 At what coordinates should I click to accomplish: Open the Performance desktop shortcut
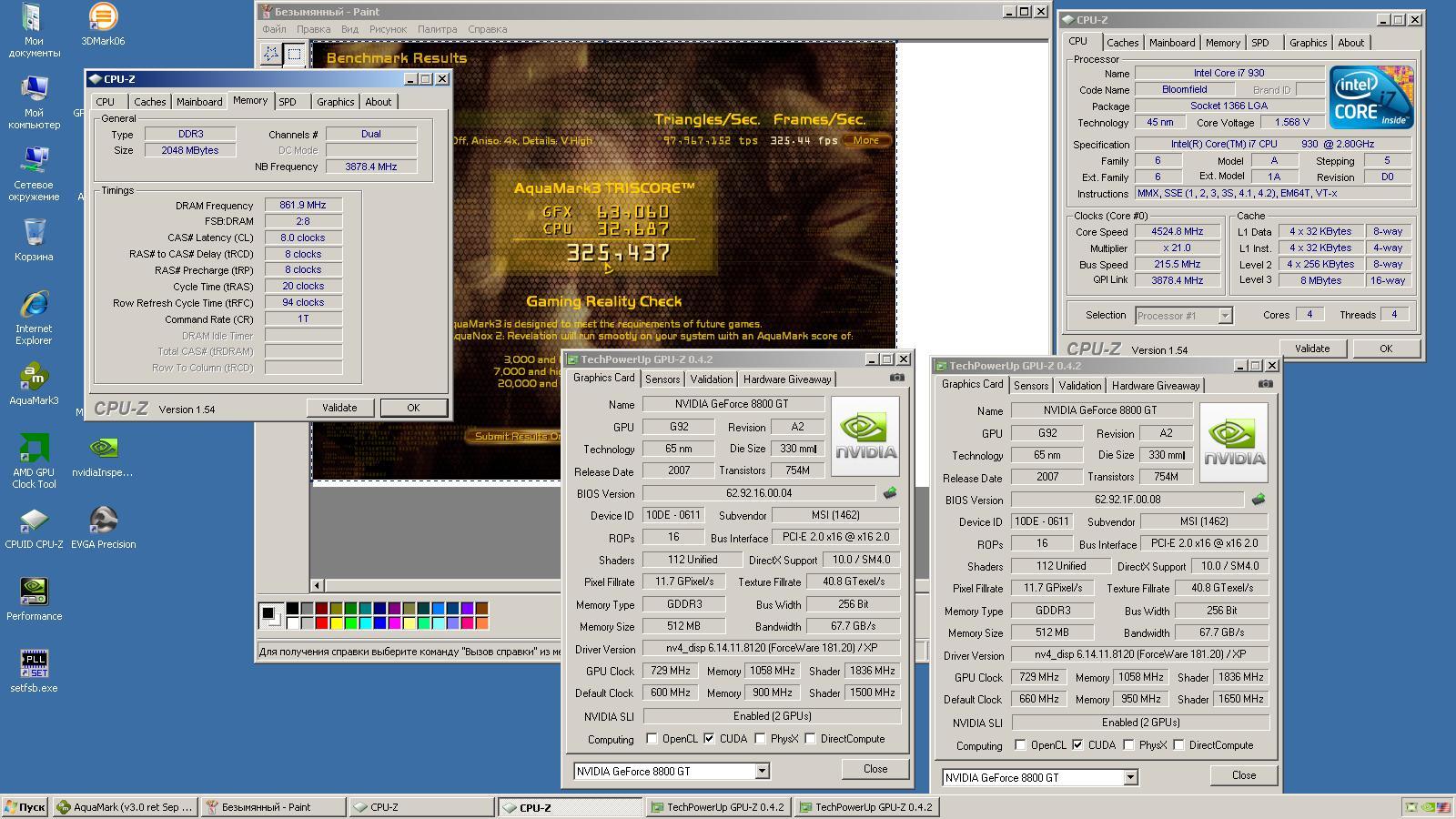(34, 600)
